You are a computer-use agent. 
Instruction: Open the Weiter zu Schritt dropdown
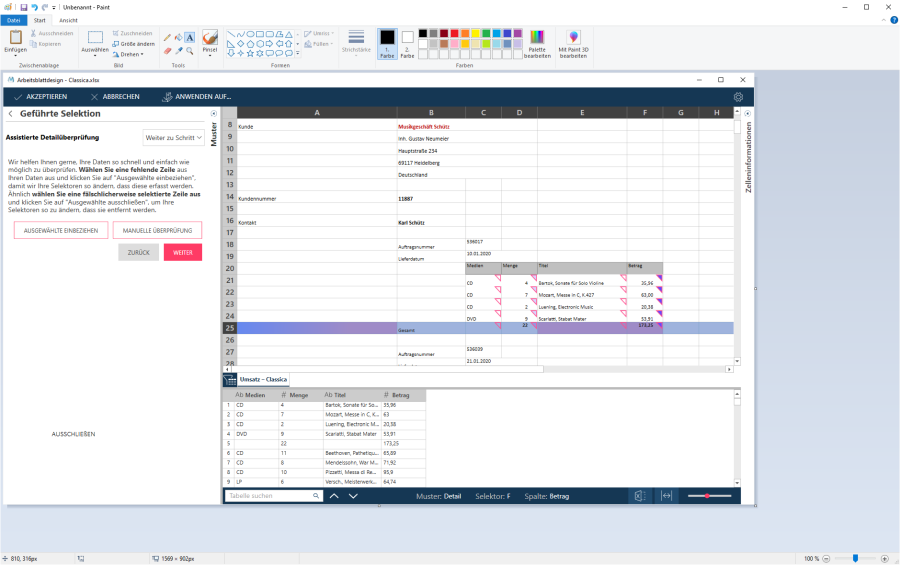pyautogui.click(x=173, y=137)
